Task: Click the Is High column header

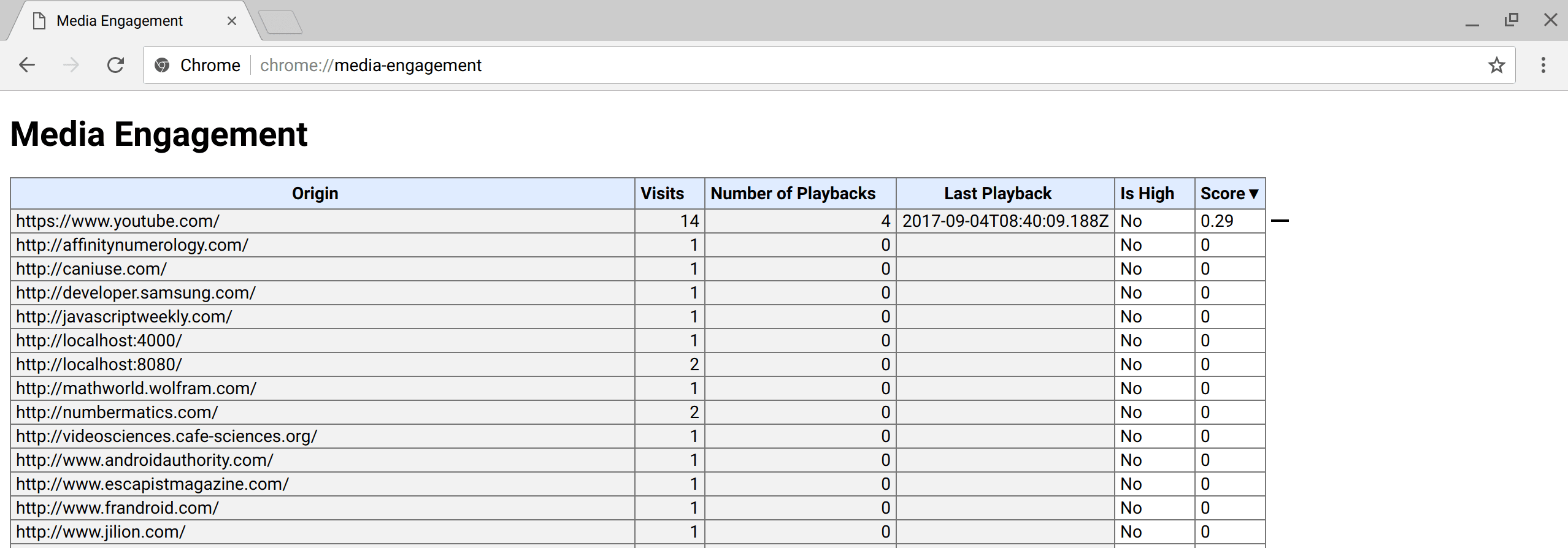Action: click(1147, 194)
